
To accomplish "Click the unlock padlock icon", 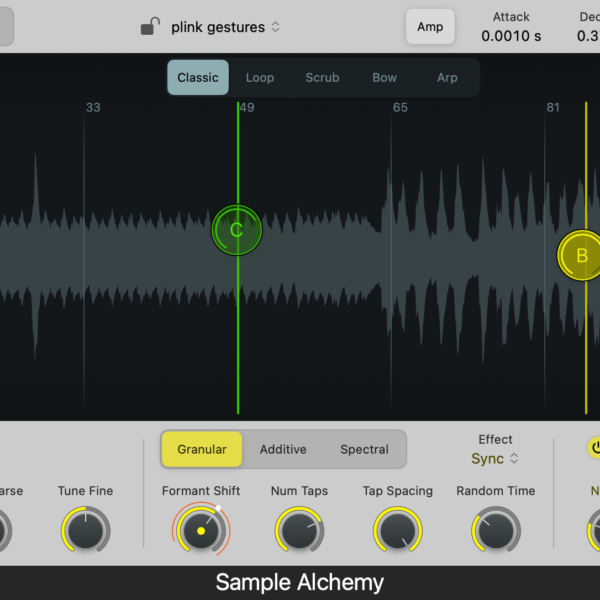I will [150, 26].
